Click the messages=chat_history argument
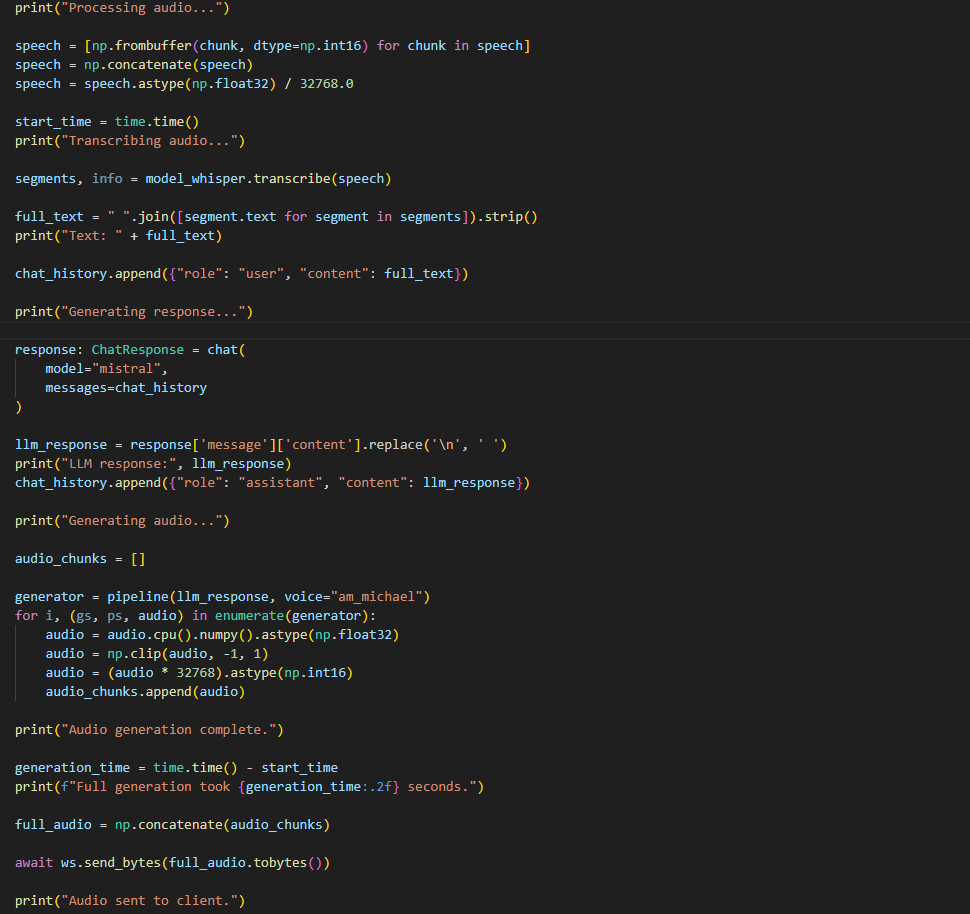970x914 pixels. [x=126, y=388]
